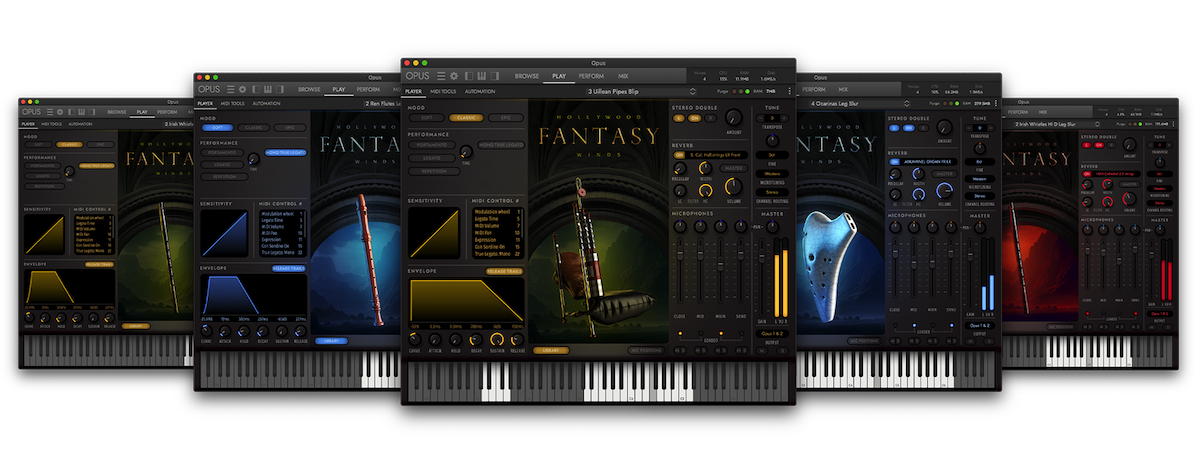1200x459 pixels.
Task: Adjust the Stereo Double Amount knob
Action: [733, 117]
